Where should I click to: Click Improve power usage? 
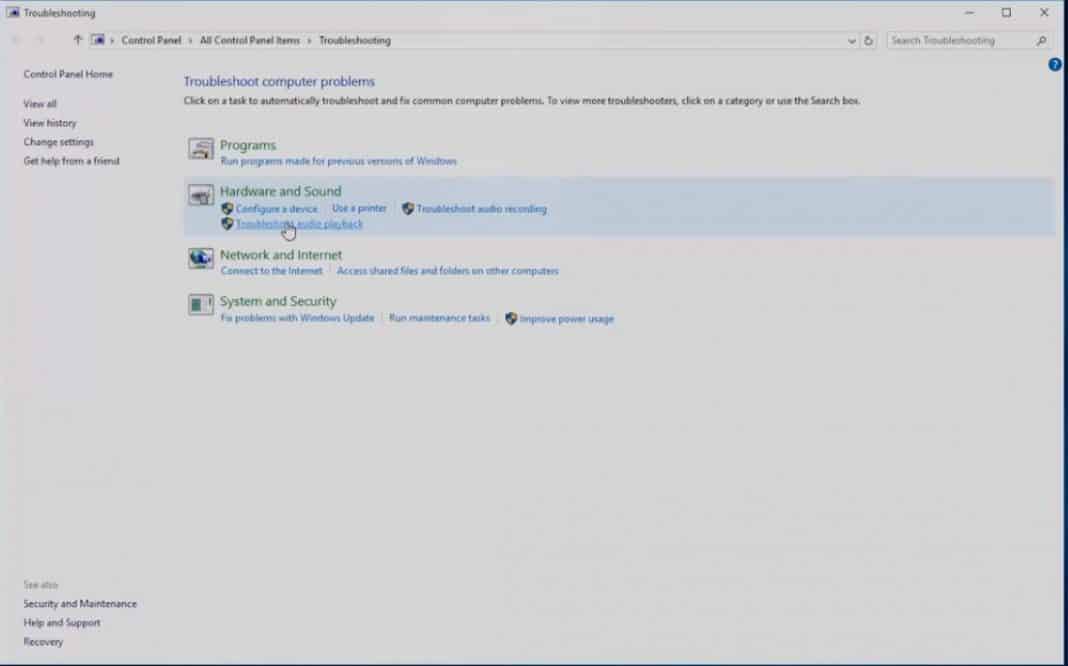[x=567, y=319]
